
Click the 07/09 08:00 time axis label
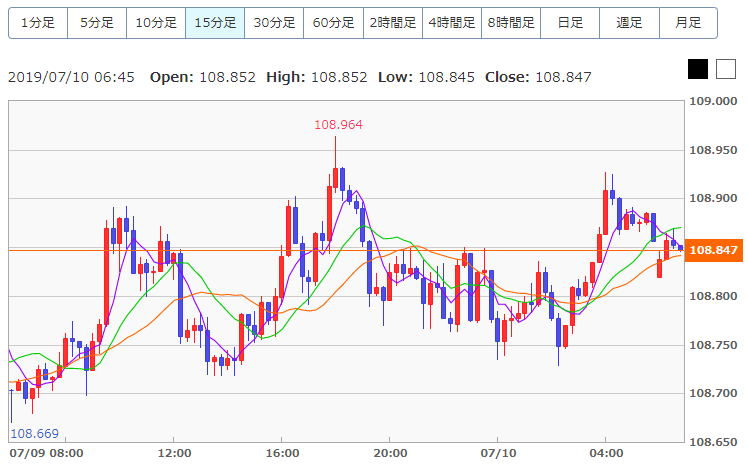coord(46,453)
